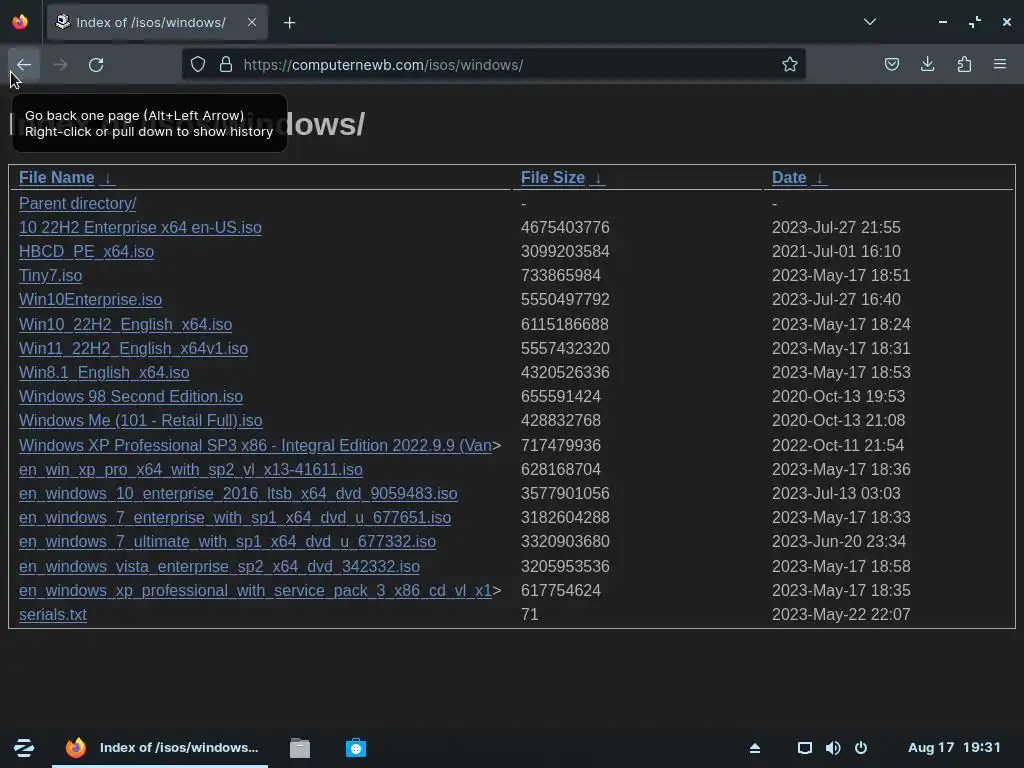Download Windows Me (101 - Retail Full).iso
The height and width of the screenshot is (768, 1024).
coord(140,421)
